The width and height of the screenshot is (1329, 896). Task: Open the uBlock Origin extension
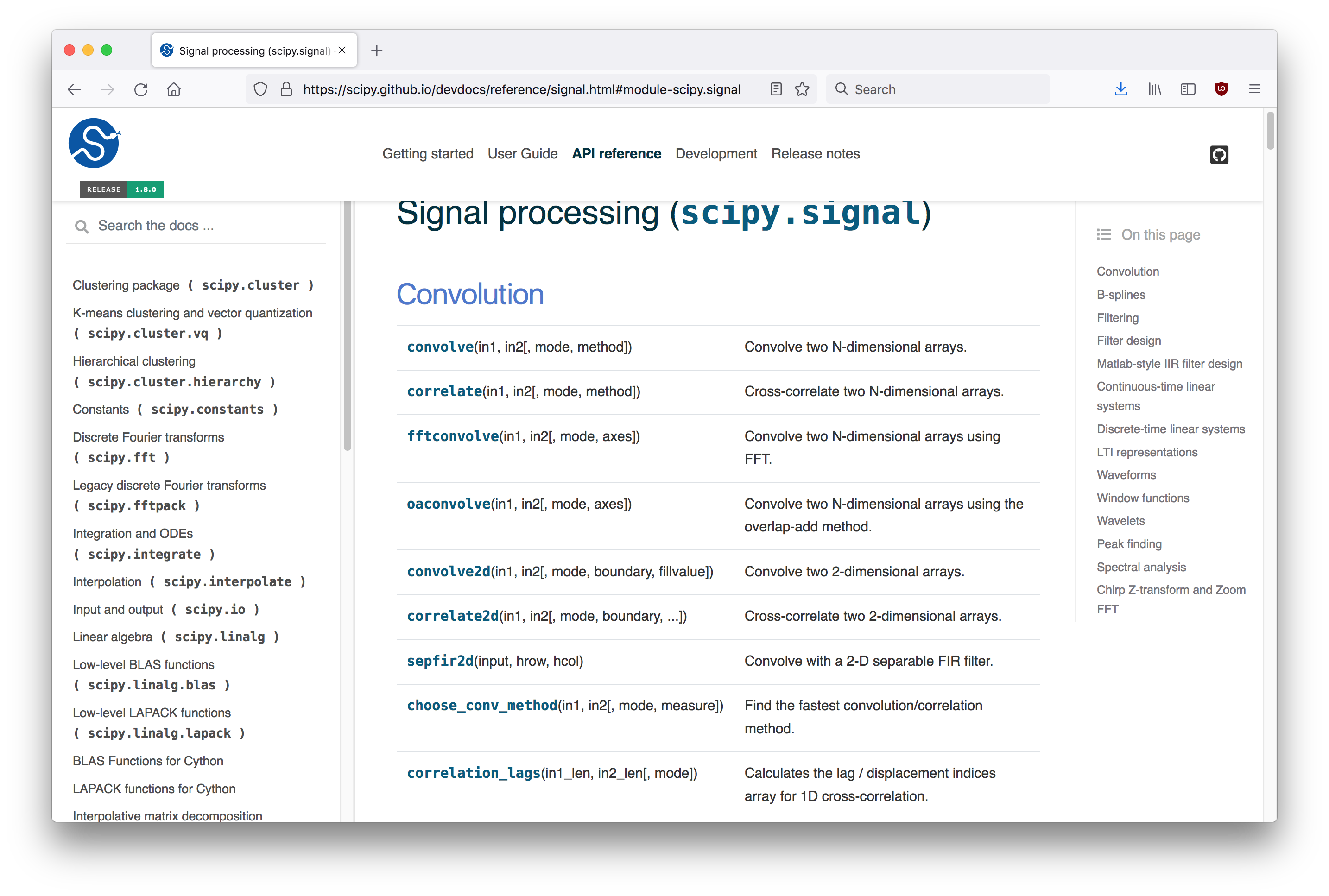pyautogui.click(x=1221, y=89)
